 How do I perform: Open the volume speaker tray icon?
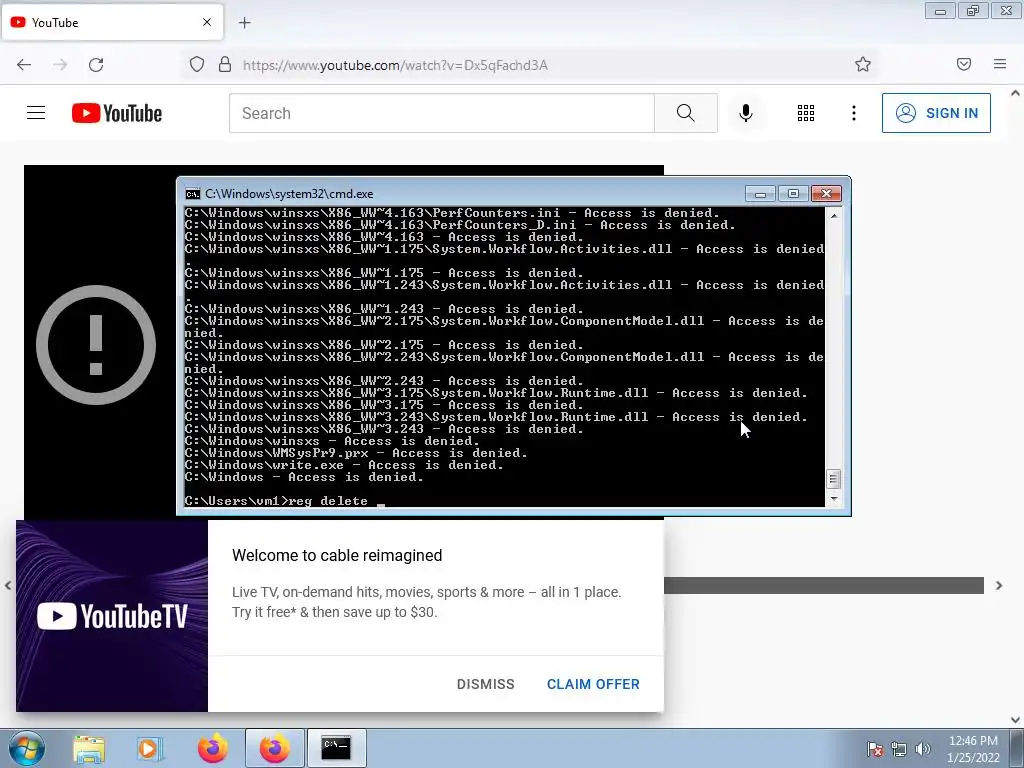[x=923, y=749]
